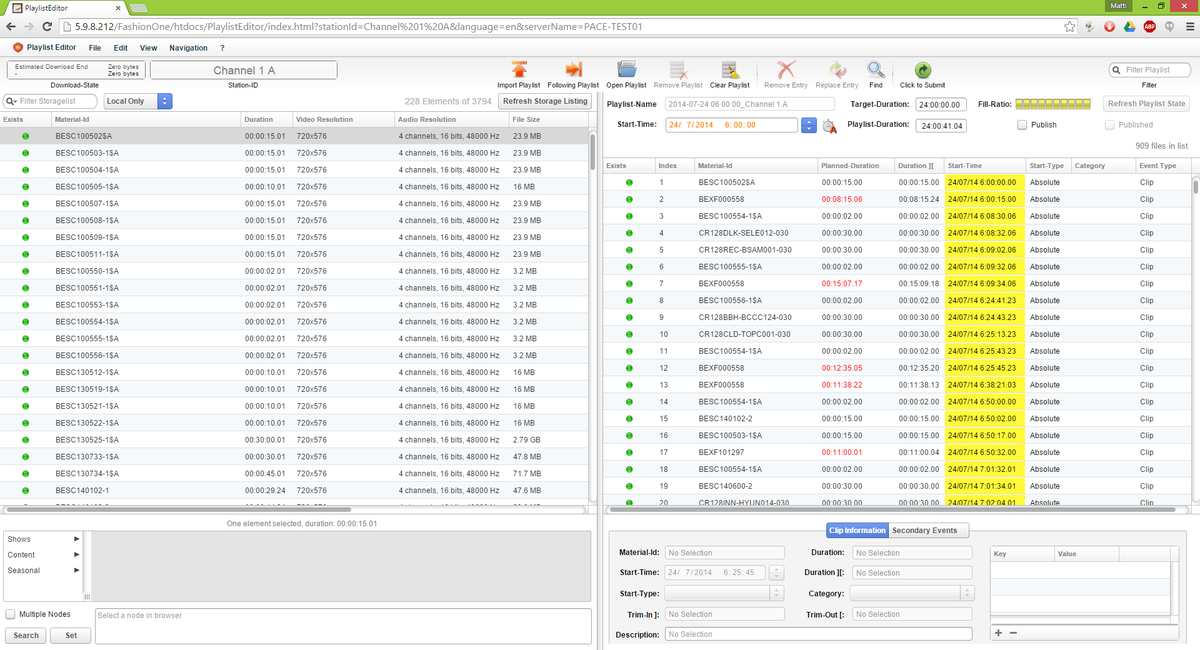Click the minus icon under Key/Value table
This screenshot has height=650, width=1200.
tap(1013, 632)
